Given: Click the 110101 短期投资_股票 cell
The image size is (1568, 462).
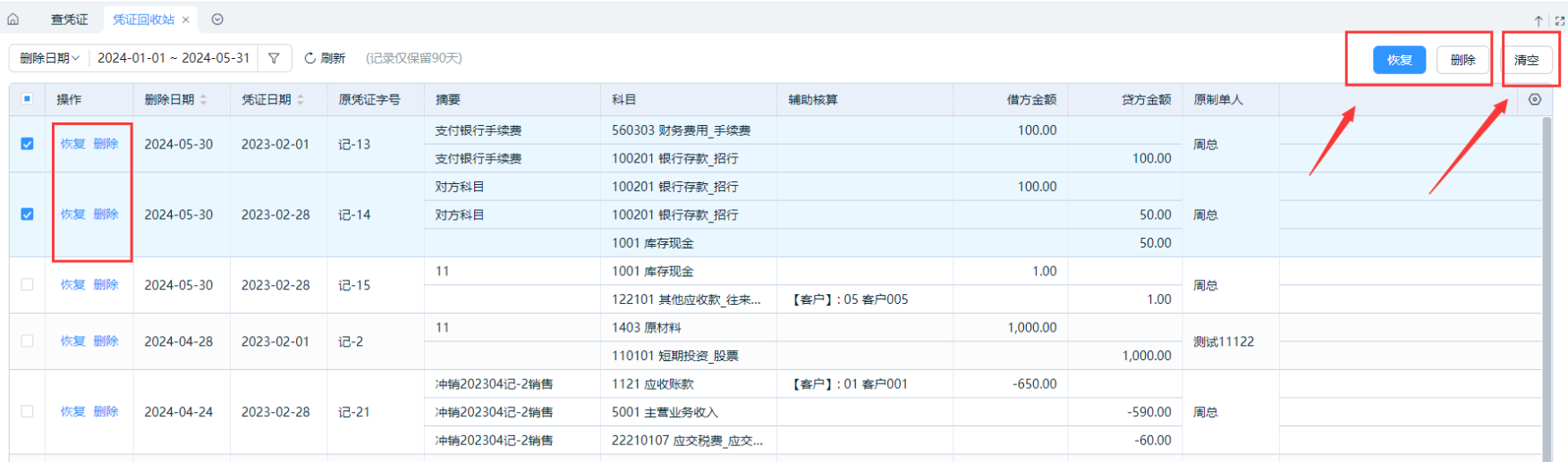Looking at the screenshot, I should click(x=689, y=356).
